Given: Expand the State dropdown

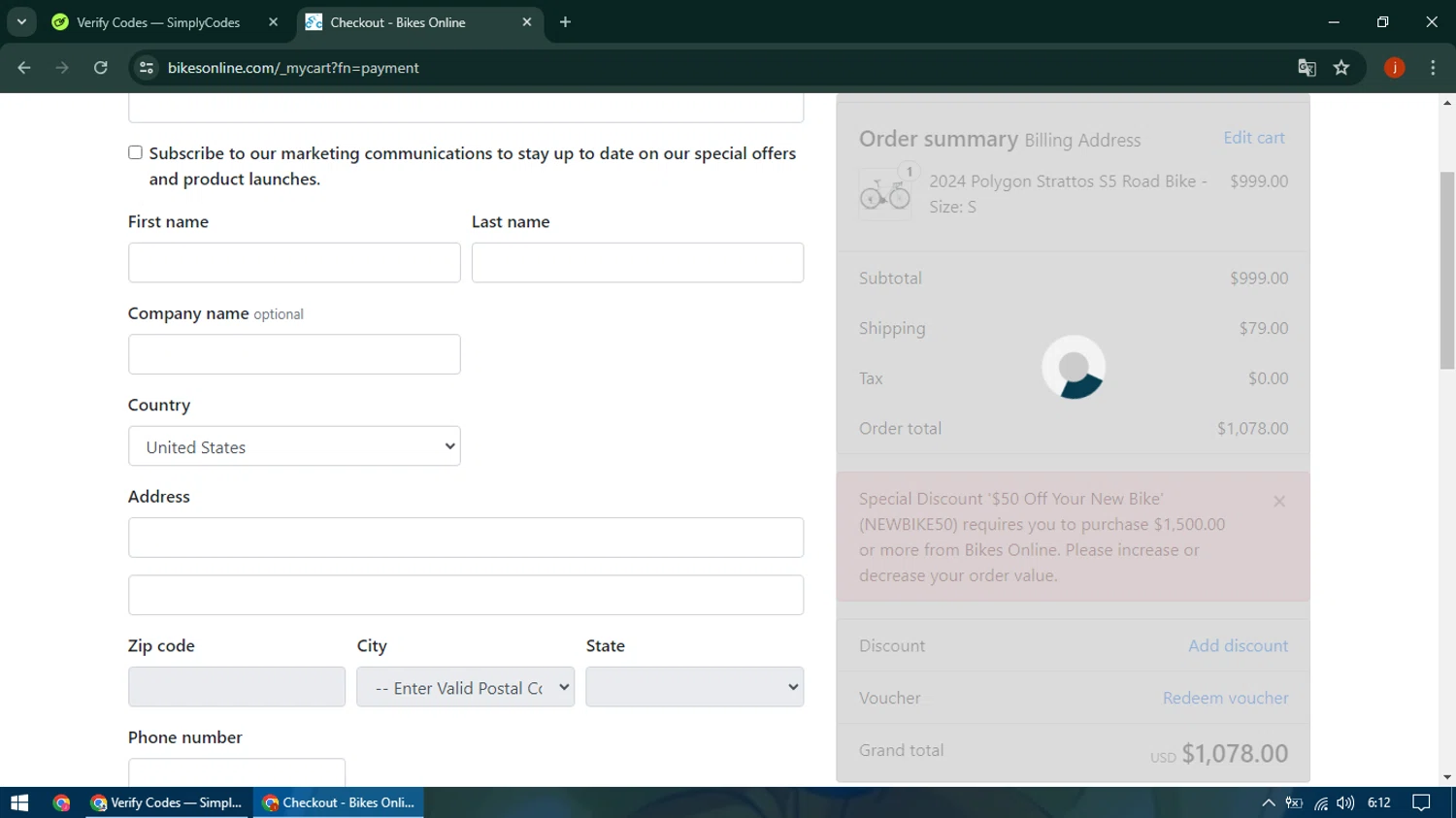Looking at the screenshot, I should (x=694, y=687).
